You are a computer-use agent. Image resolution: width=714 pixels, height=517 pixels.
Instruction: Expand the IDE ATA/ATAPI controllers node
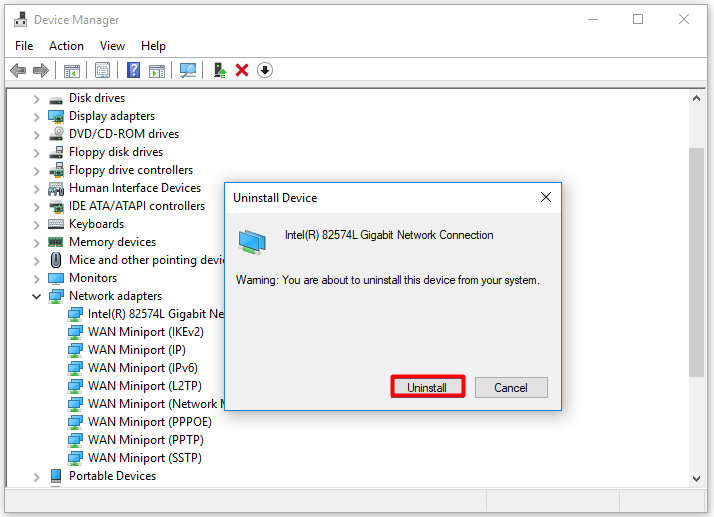[x=36, y=207]
